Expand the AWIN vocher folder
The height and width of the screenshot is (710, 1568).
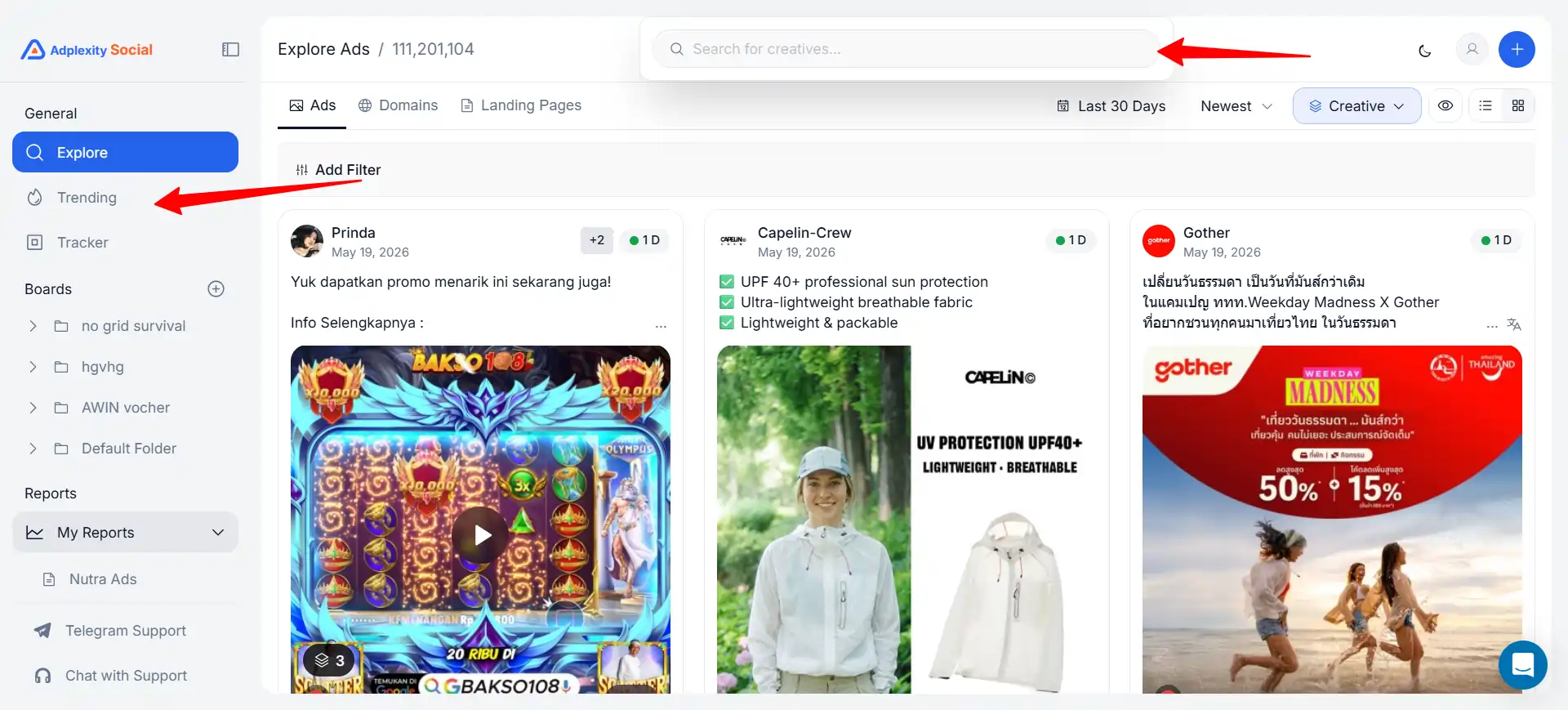click(33, 408)
